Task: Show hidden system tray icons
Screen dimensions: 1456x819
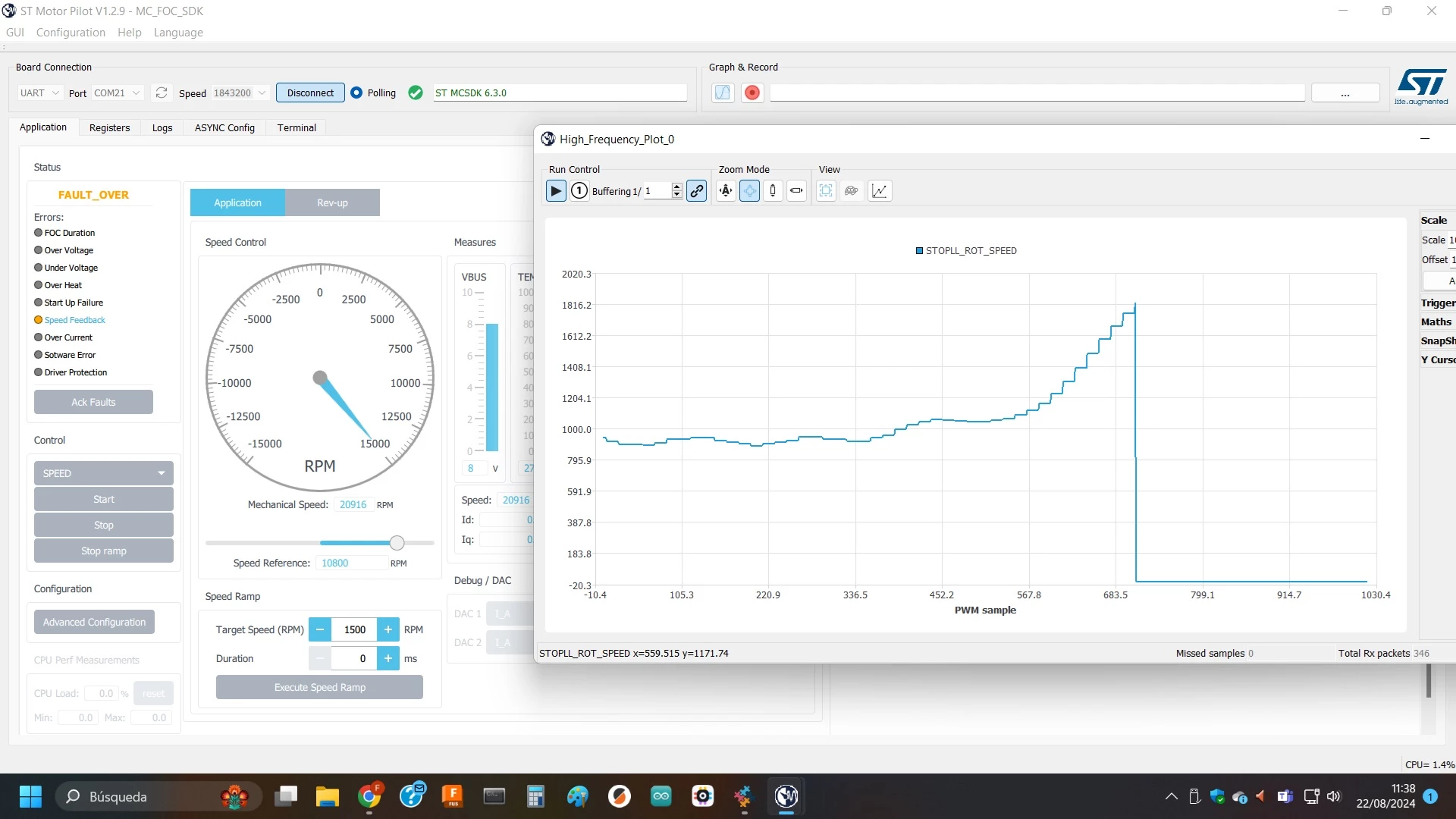Action: (x=1171, y=796)
